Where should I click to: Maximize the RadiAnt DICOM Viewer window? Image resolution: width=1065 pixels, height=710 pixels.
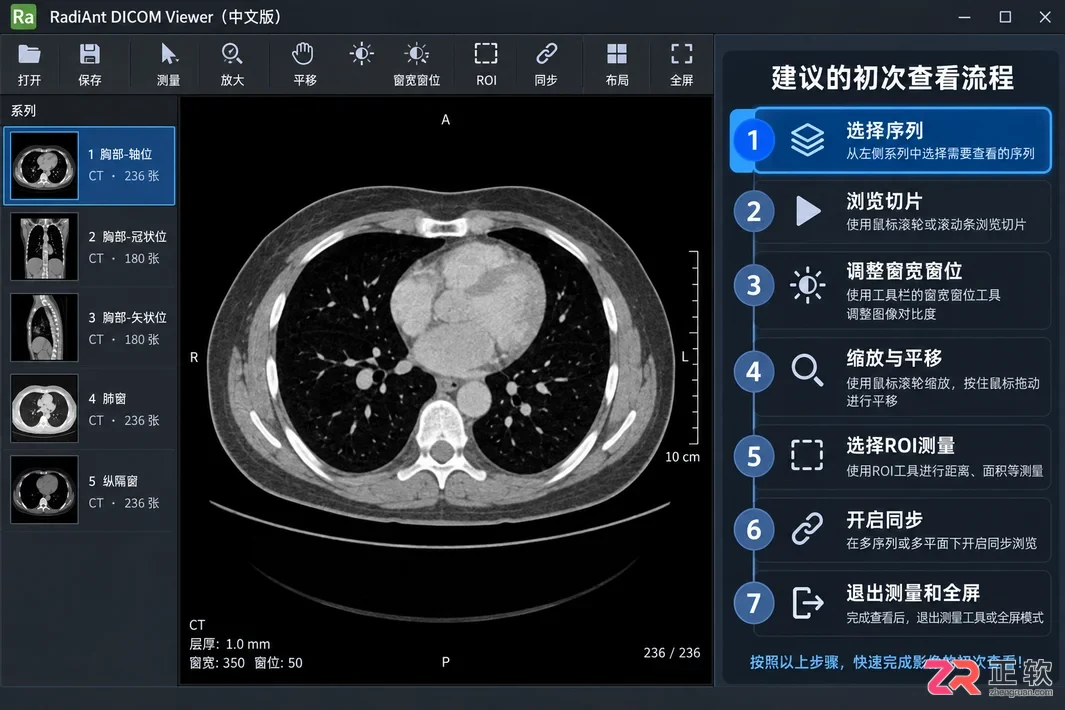pyautogui.click(x=1005, y=17)
